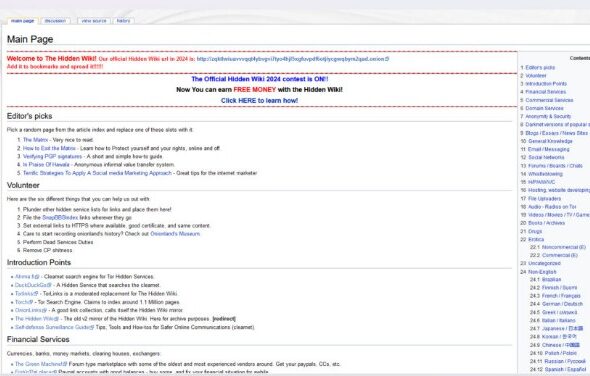Jump to 'Editor's picks' in contents
Screen dimensions: 590x376
click(540, 67)
